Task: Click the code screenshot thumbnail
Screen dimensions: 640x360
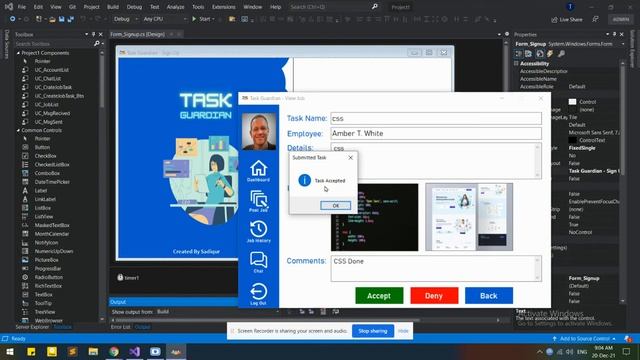Action: 374,217
